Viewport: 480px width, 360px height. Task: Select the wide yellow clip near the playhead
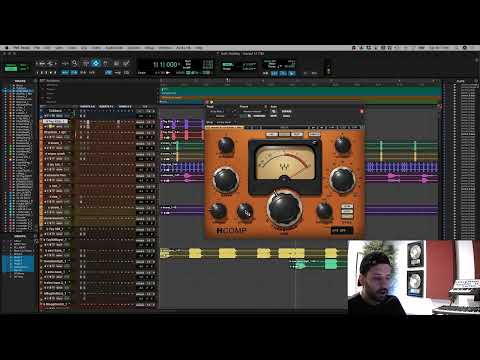291,253
